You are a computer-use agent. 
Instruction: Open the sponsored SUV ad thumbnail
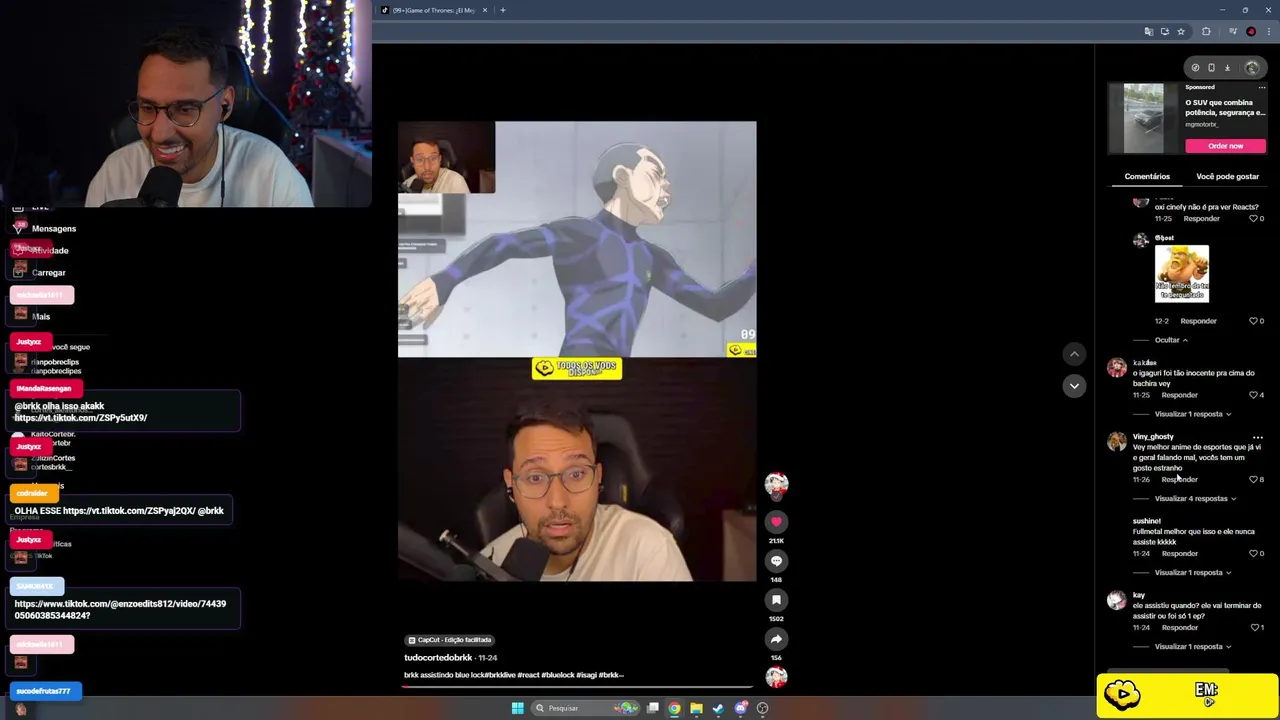pos(1143,118)
